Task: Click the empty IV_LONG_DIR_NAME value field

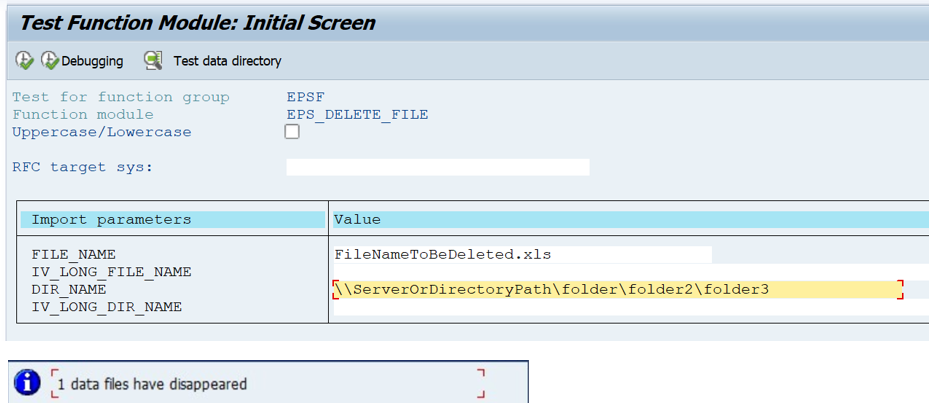Action: click(522, 308)
